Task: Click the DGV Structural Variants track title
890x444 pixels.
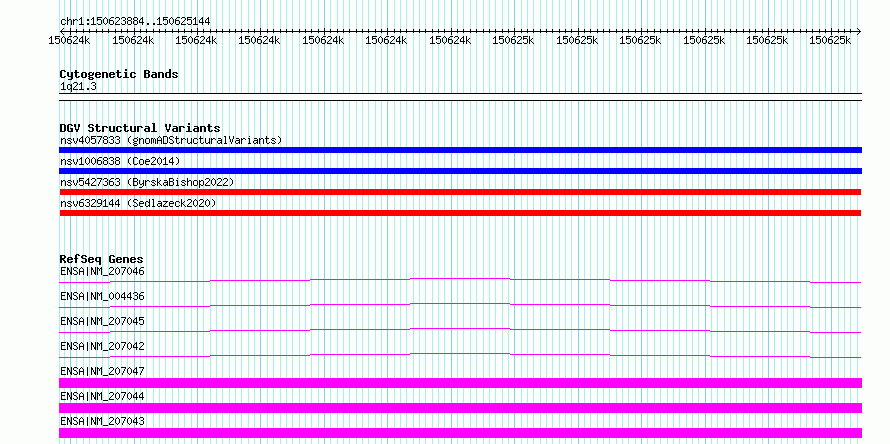Action: [x=140, y=128]
